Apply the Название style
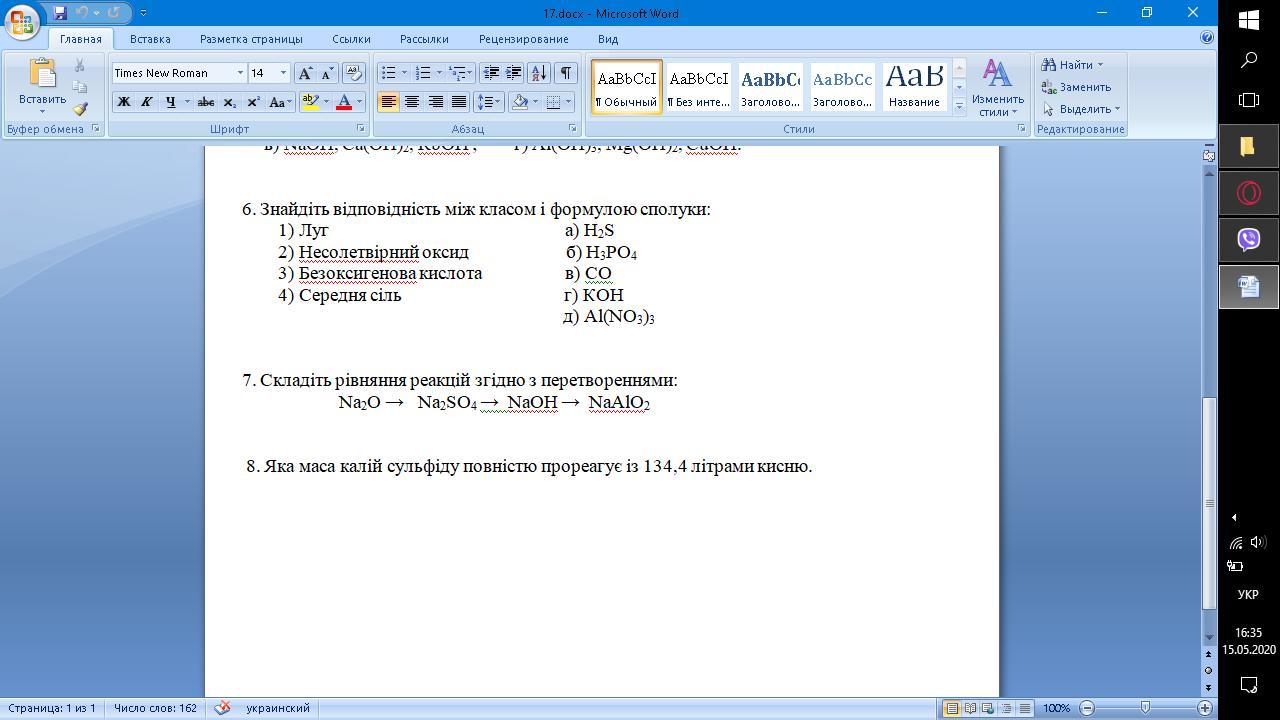The image size is (1280, 720). click(x=914, y=87)
